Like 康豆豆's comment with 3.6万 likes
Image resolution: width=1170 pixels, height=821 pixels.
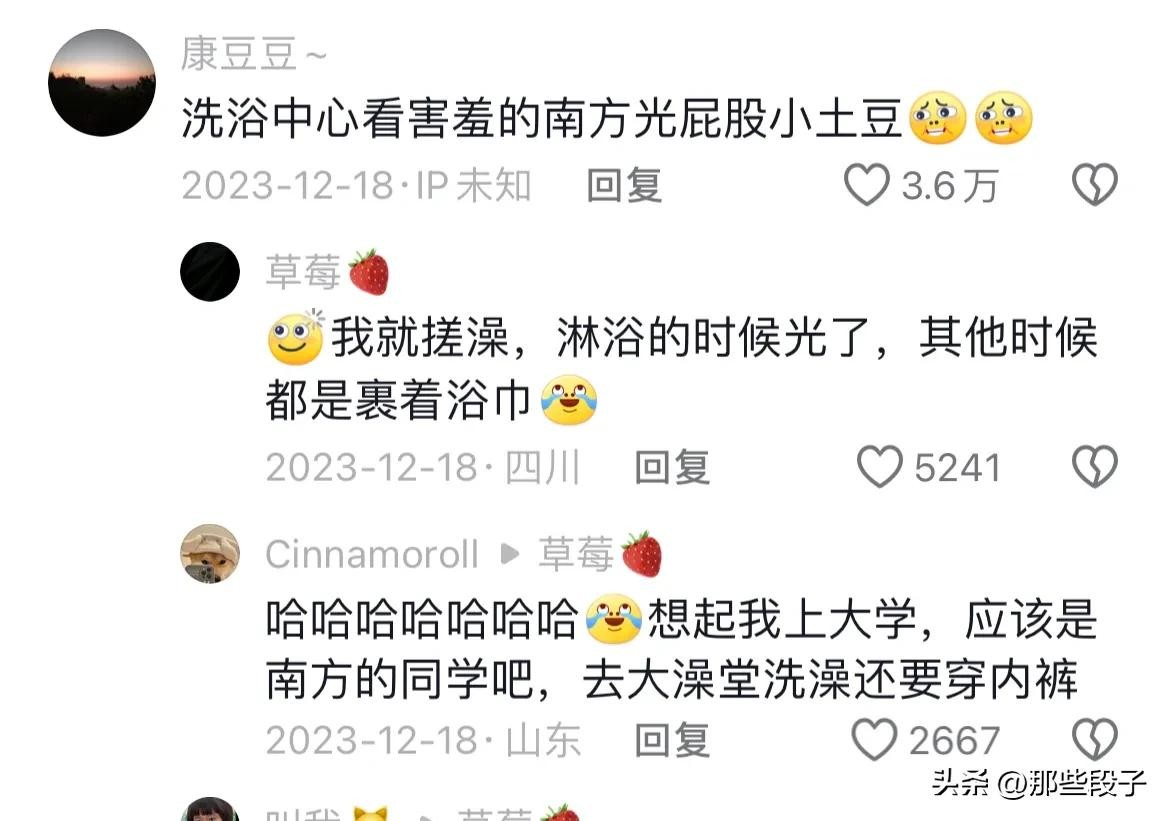[866, 184]
